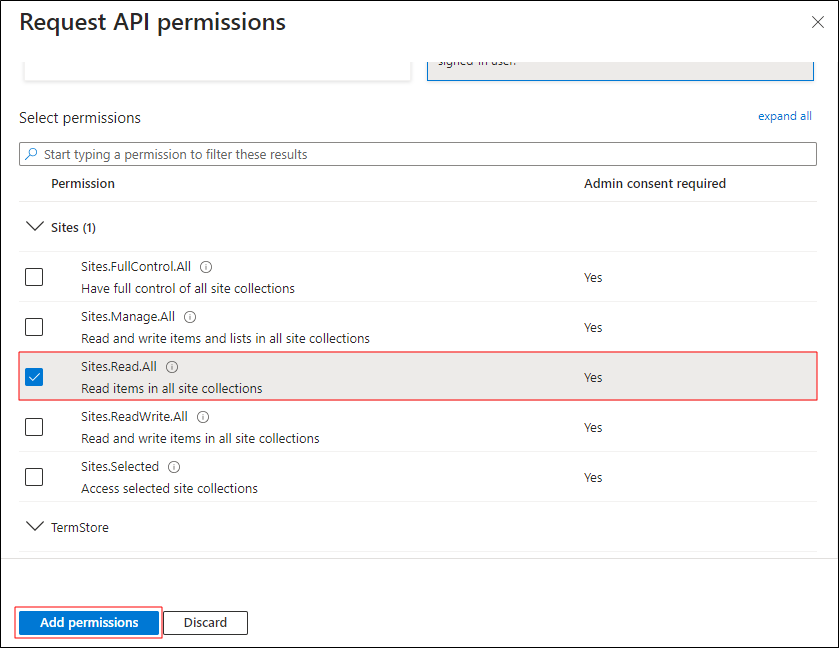The height and width of the screenshot is (648, 839).
Task: Click the search magnifier icon in filter box
Action: (x=32, y=154)
